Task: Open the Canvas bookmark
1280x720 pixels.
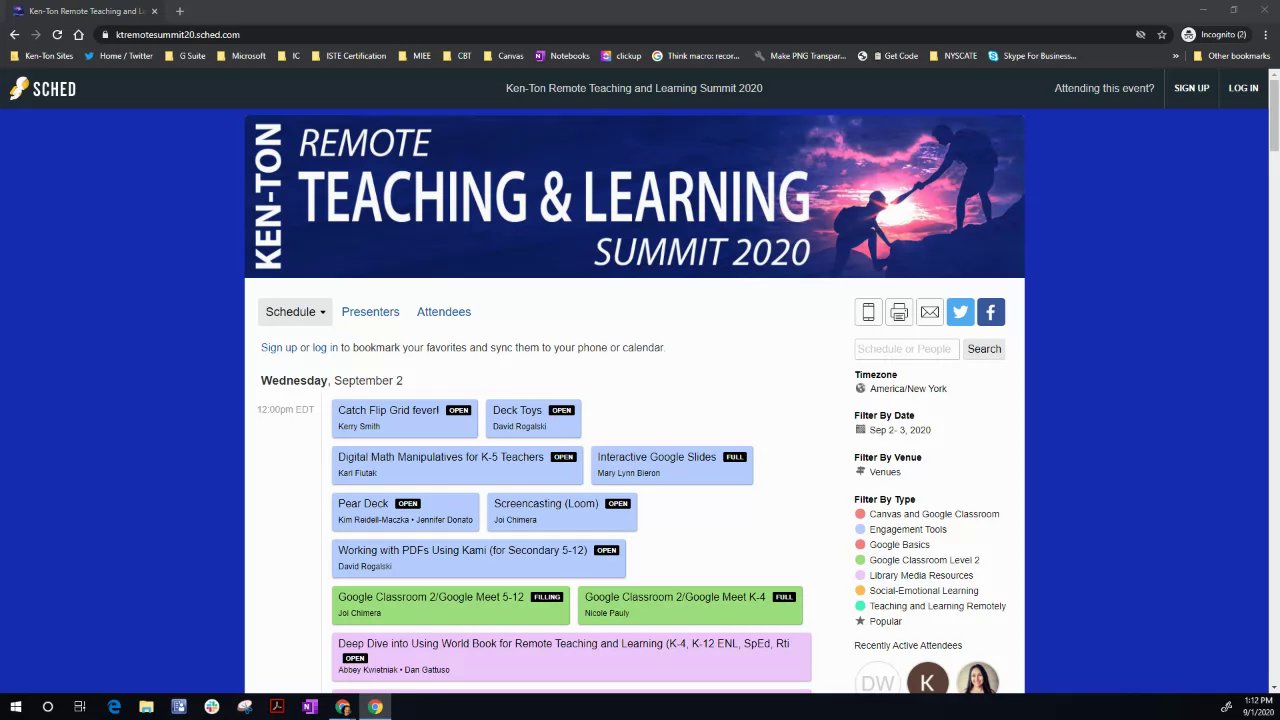Action: [503, 56]
